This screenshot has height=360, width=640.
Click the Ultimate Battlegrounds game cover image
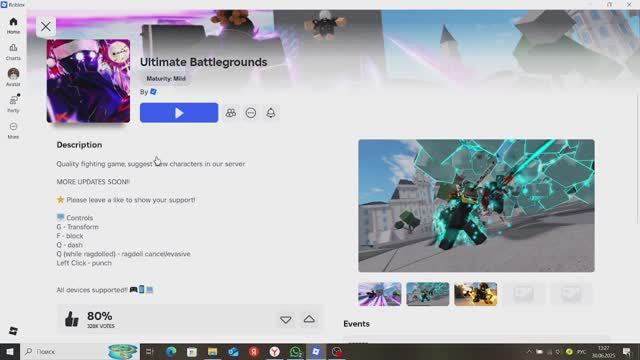tap(88, 81)
